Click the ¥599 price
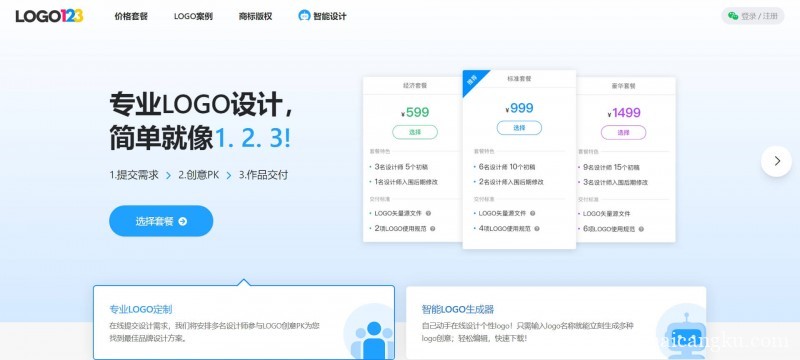Image resolution: width=800 pixels, height=360 pixels. click(415, 113)
